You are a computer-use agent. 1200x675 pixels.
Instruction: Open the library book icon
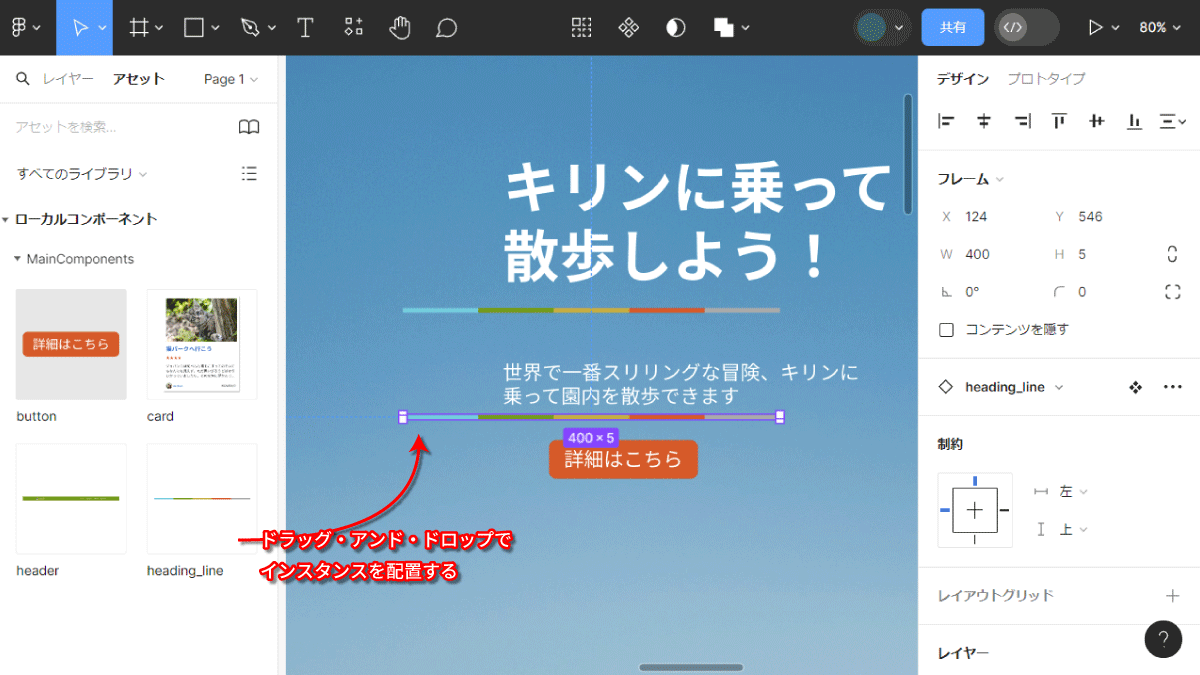tap(249, 127)
